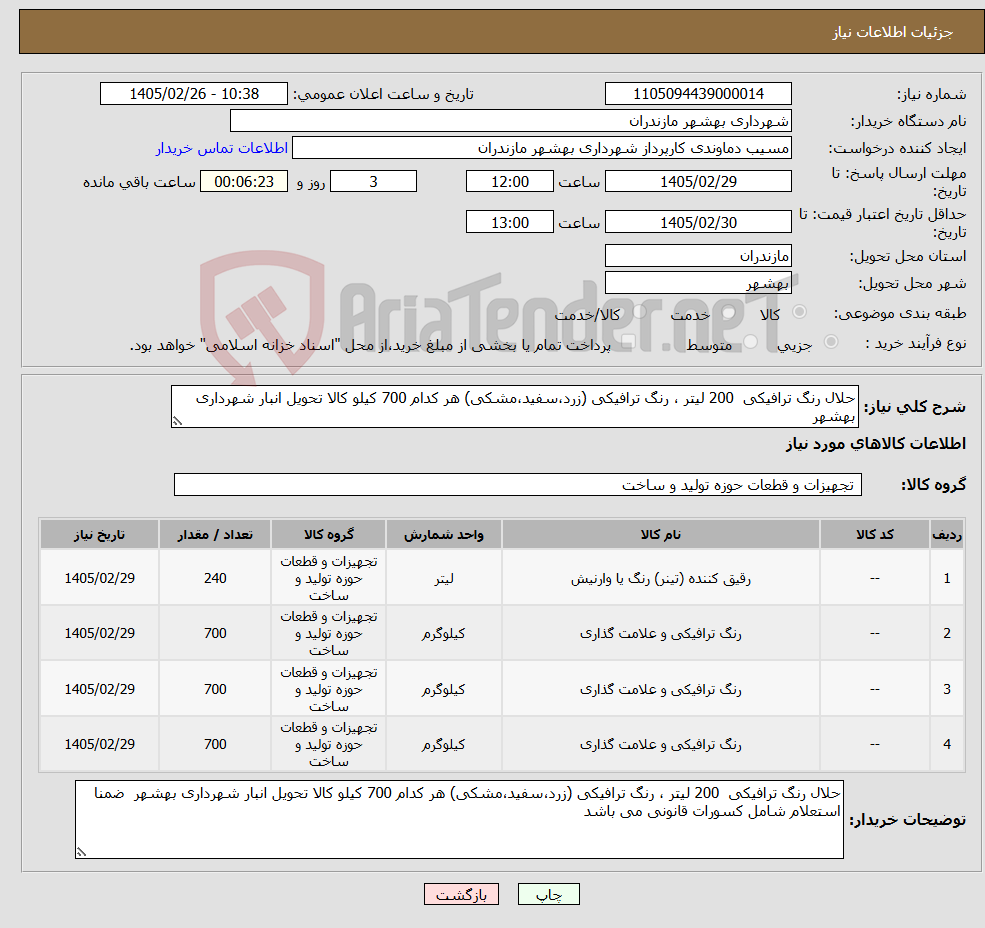This screenshot has width=985, height=928.
Task: Select the جزیی purchase type radio
Action: (x=830, y=342)
